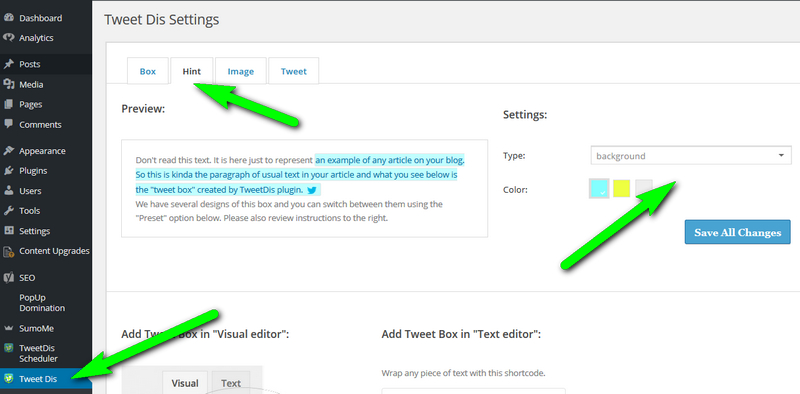Pick the light gray color swatch
This screenshot has height=394, width=800.
[x=644, y=188]
